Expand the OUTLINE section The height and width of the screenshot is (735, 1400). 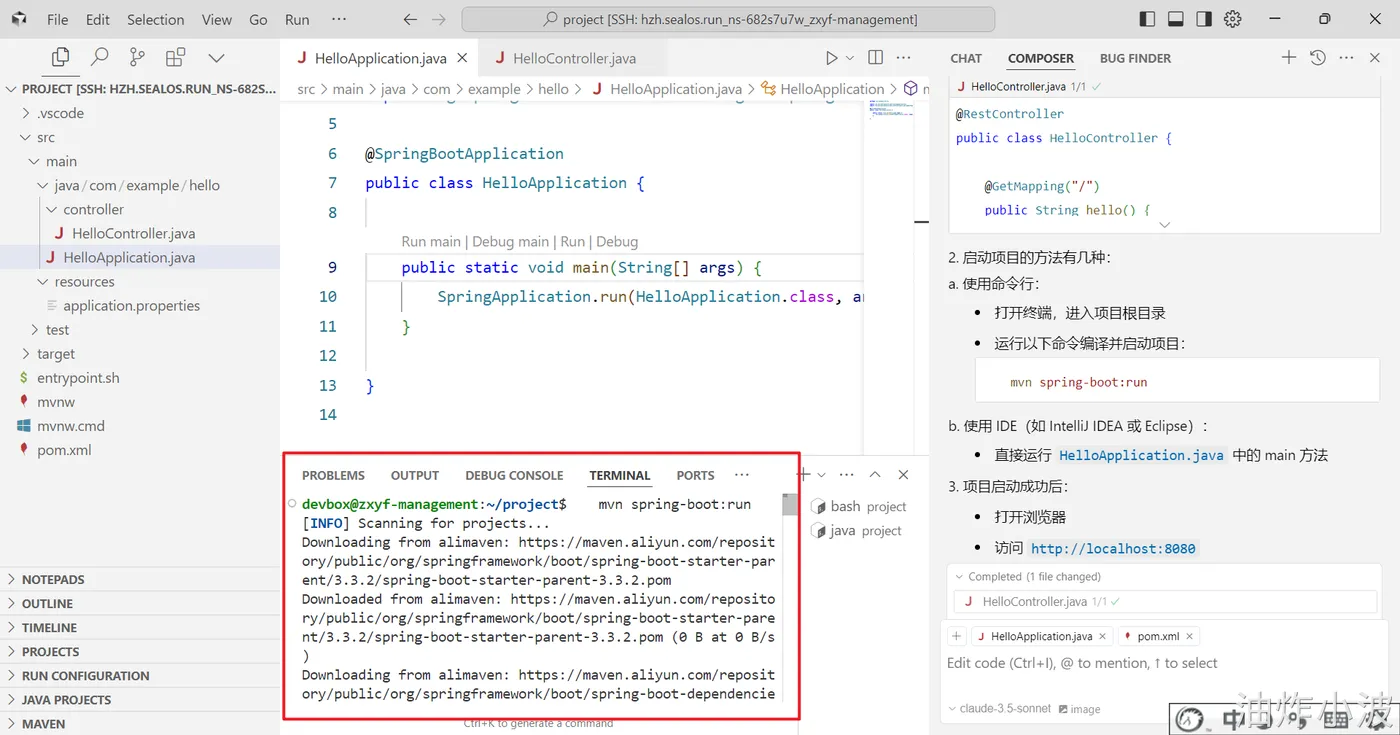140,603
